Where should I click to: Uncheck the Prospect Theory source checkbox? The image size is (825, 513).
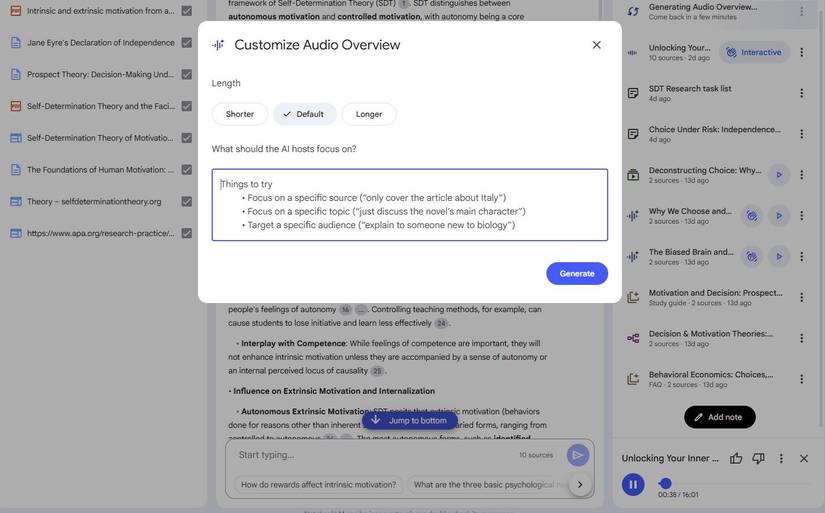(186, 74)
